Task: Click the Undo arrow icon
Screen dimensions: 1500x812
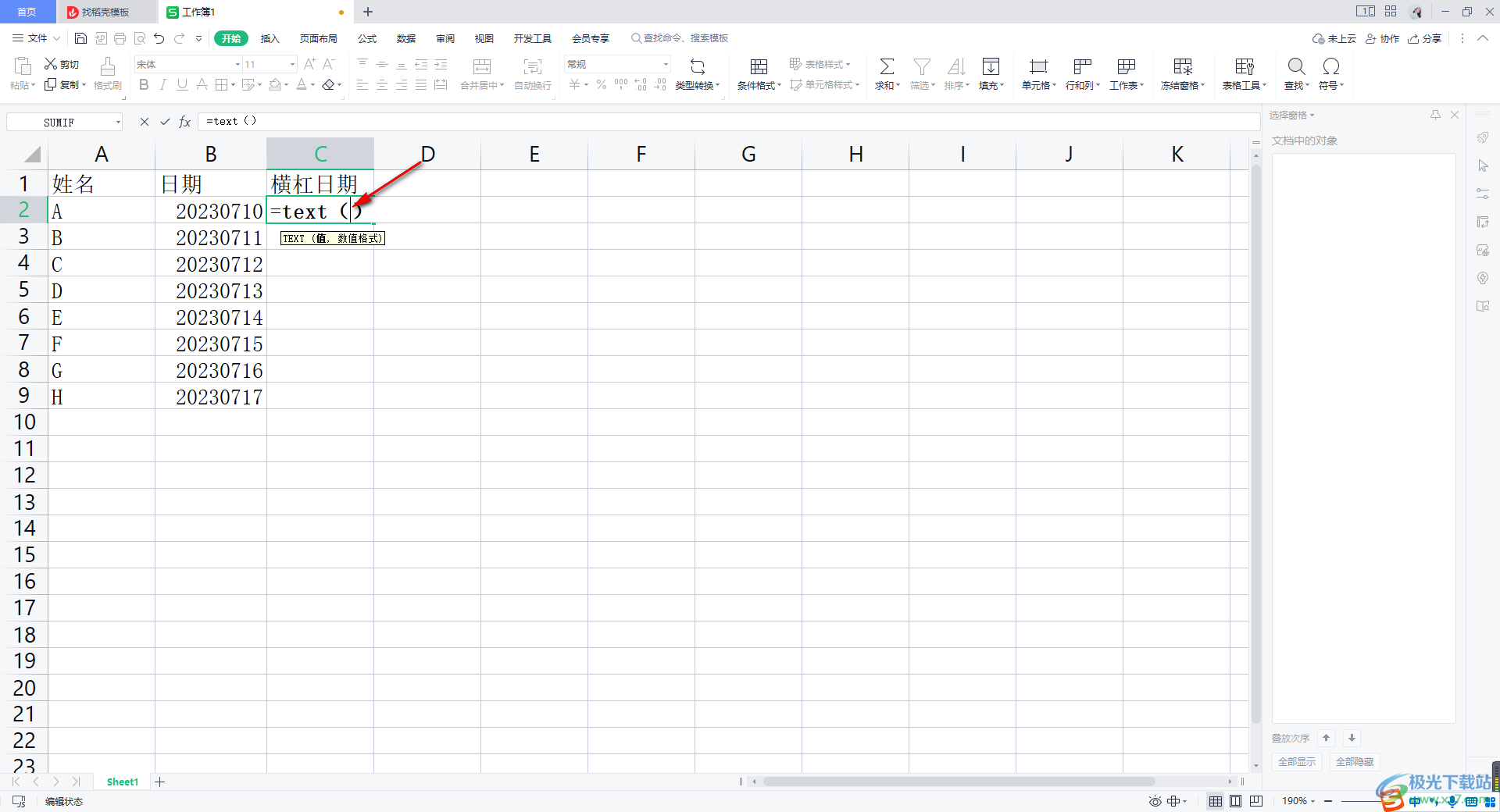Action: (159, 38)
